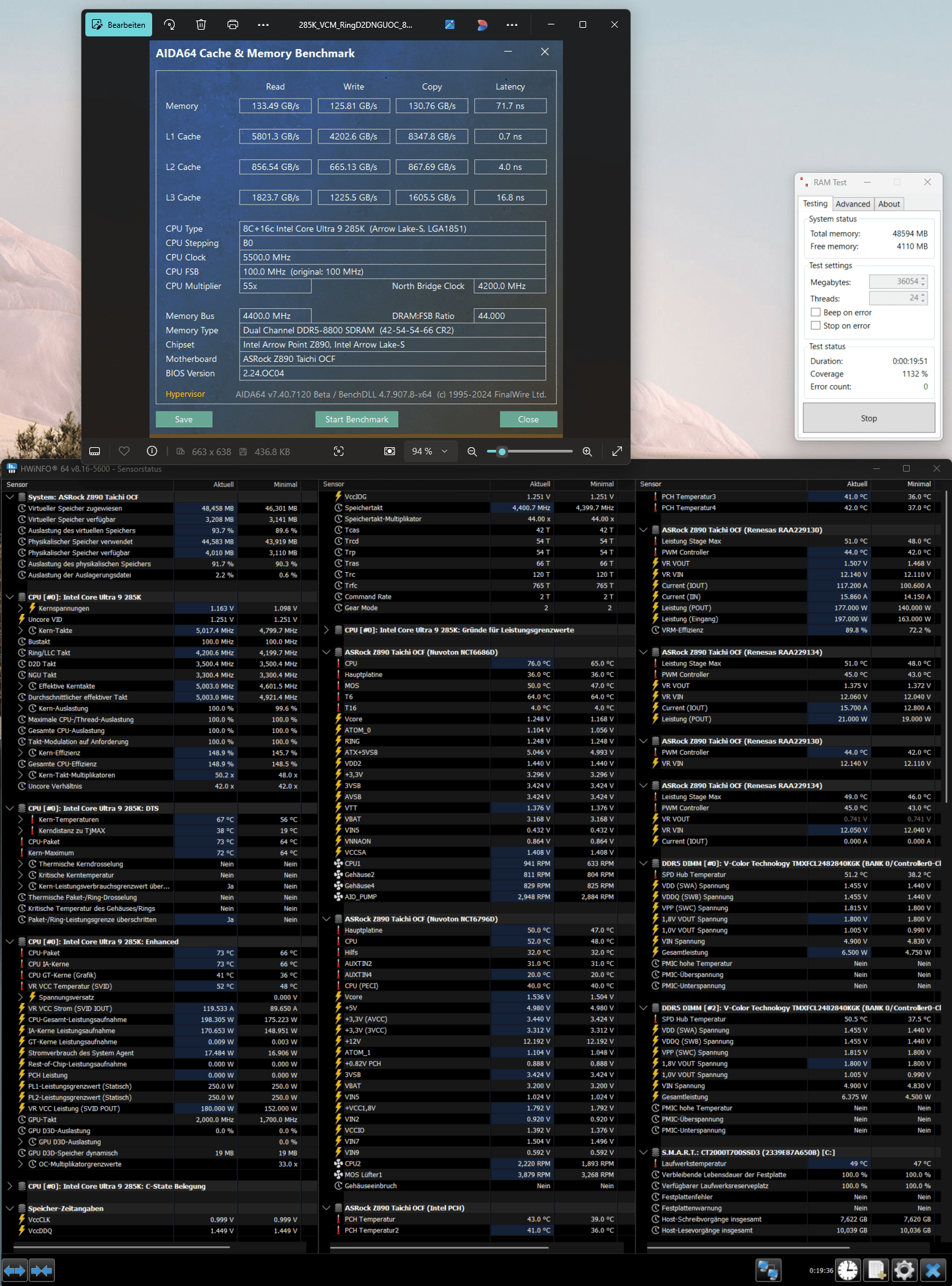
Task: Click the Photos file name 285K_VCM_RingD2DNGUOC_8…
Action: tap(355, 24)
